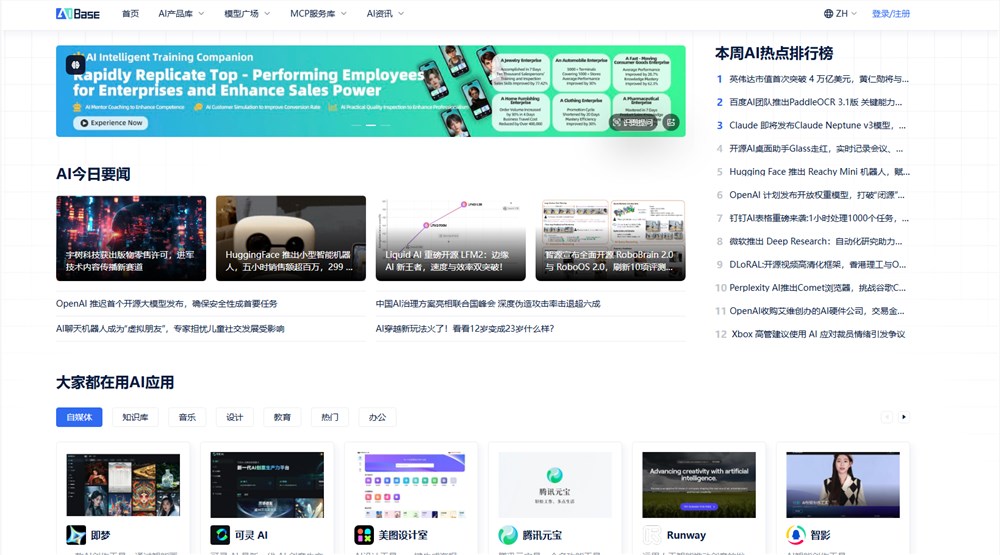Expand the MCP服务库 dropdown menu
1000x555 pixels.
click(318, 13)
